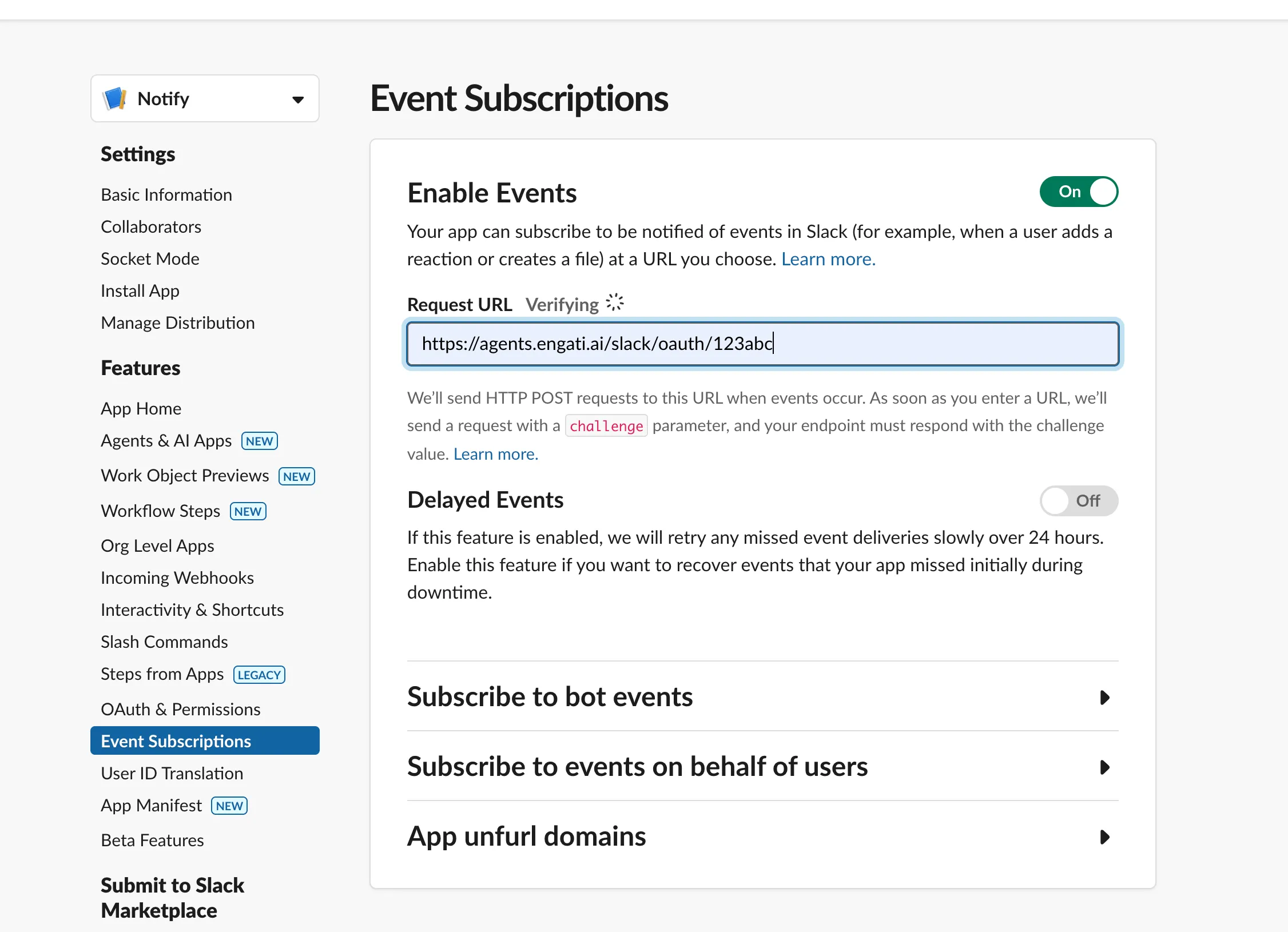Click the NEW badge beside App Manifest

pyautogui.click(x=229, y=806)
